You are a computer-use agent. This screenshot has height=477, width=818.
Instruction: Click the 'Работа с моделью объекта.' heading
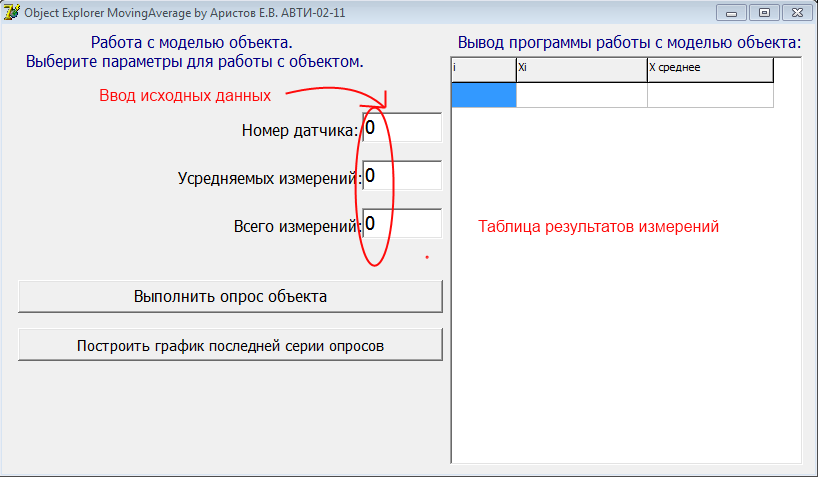click(x=191, y=42)
